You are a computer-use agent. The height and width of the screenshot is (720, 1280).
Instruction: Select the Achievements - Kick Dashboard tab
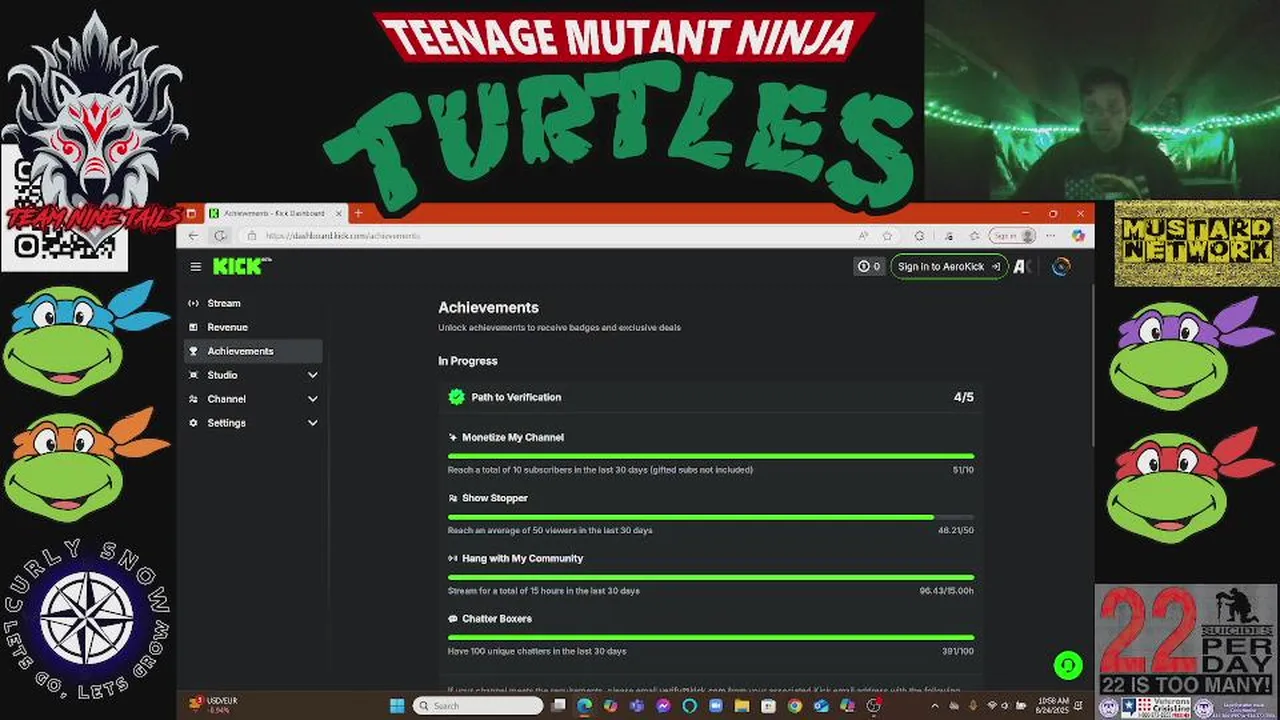(x=274, y=213)
